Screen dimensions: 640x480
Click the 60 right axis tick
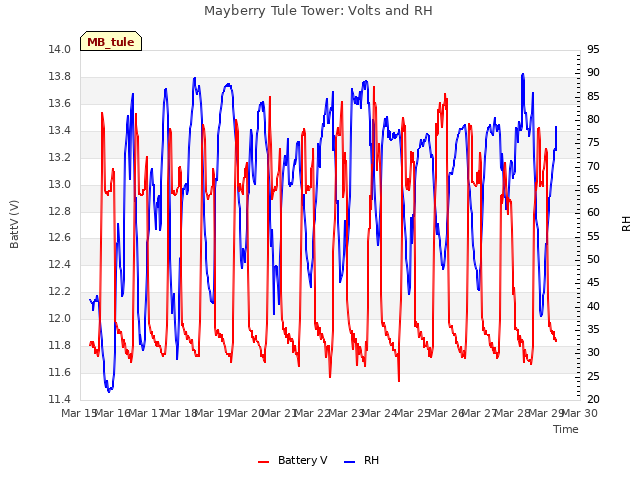click(593, 213)
